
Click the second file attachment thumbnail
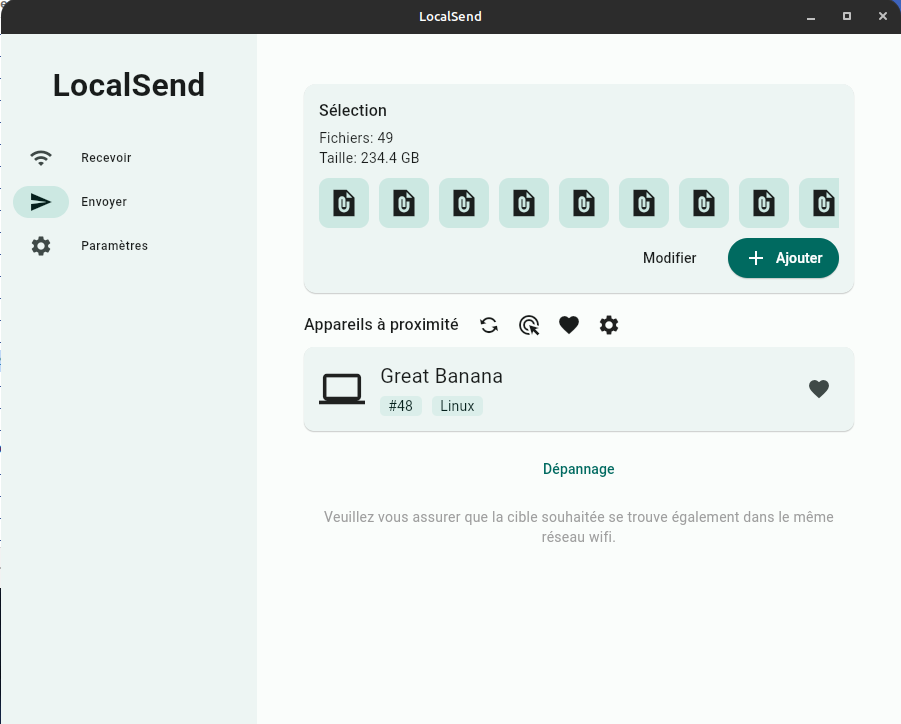click(x=404, y=203)
